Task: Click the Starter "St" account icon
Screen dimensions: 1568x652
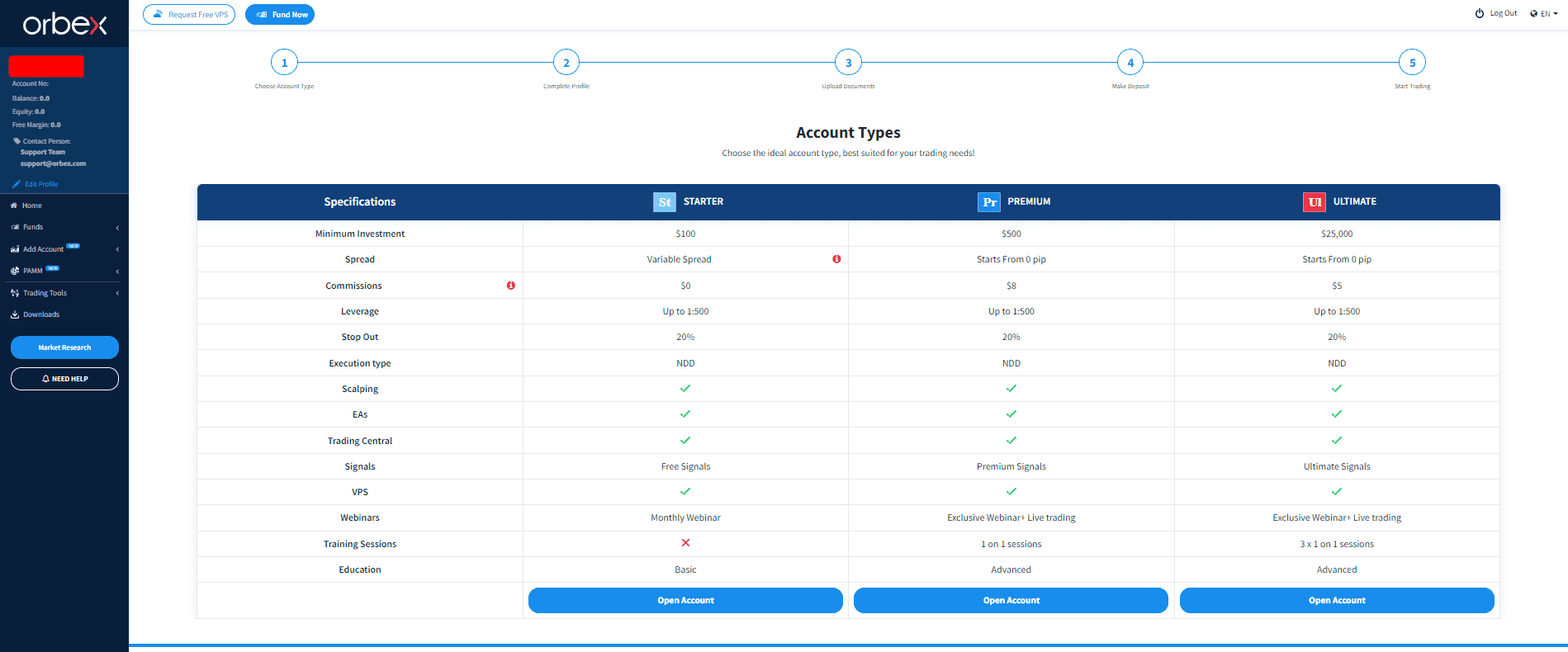Action: point(665,202)
